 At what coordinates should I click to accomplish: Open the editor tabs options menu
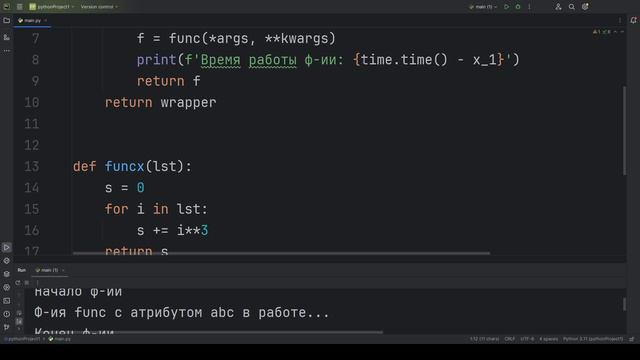(x=620, y=20)
